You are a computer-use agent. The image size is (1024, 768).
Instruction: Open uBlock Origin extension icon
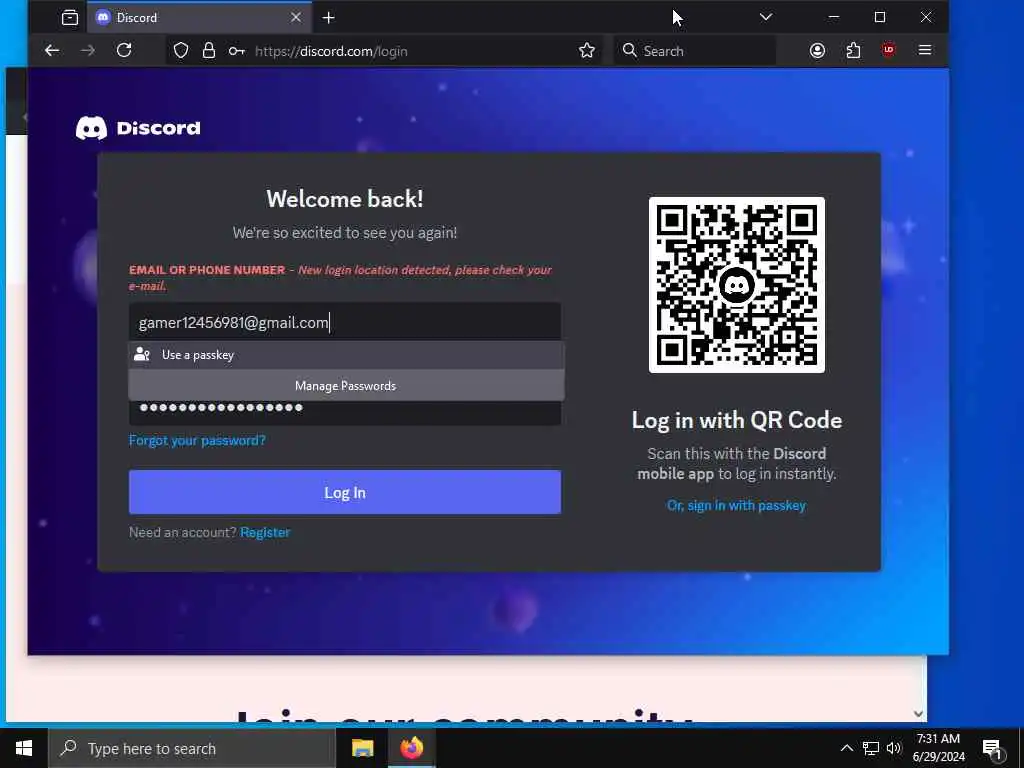click(x=888, y=50)
